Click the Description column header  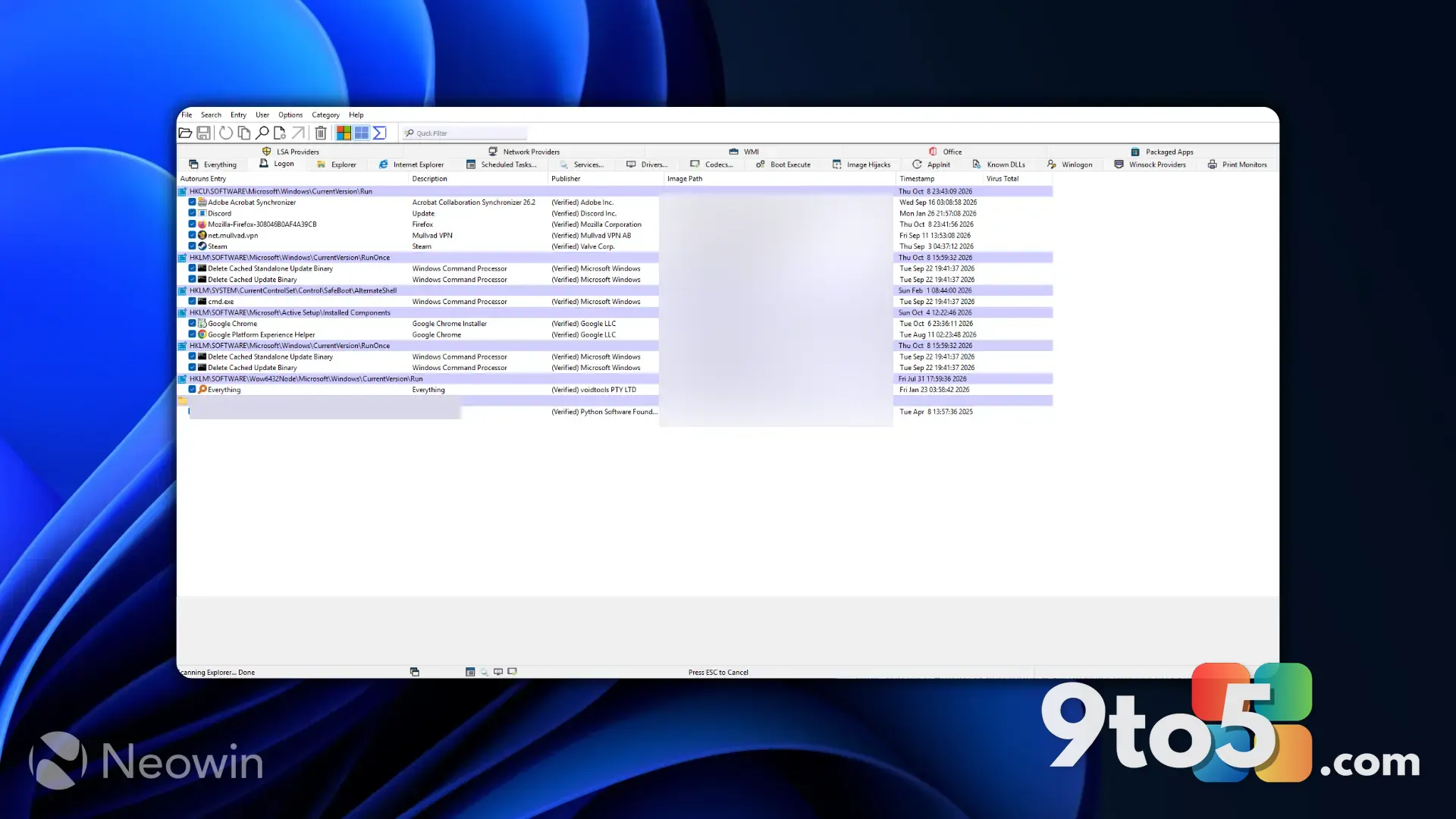tap(478, 179)
